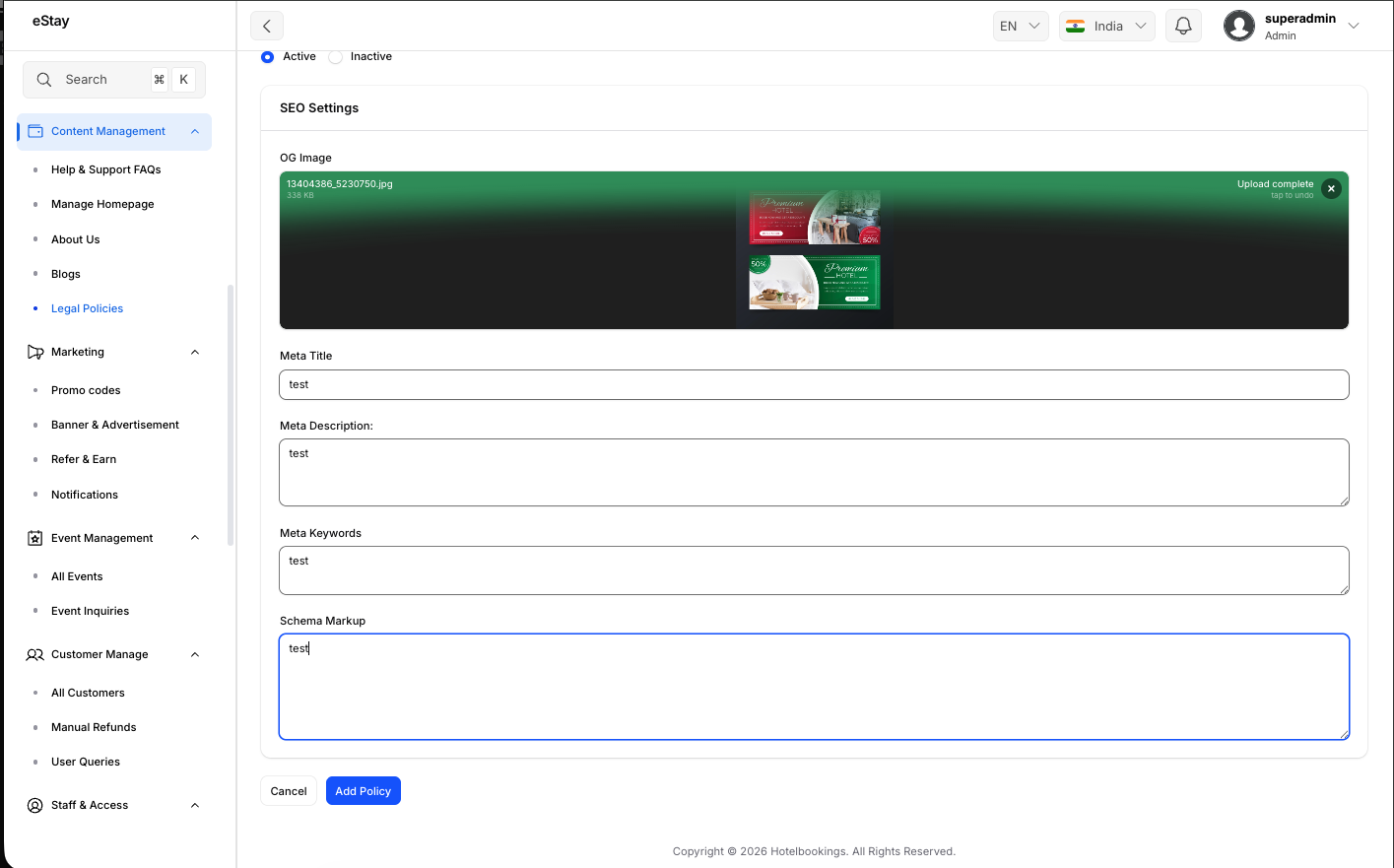
Task: Collapse the Customer Manage section
Action: (195, 654)
